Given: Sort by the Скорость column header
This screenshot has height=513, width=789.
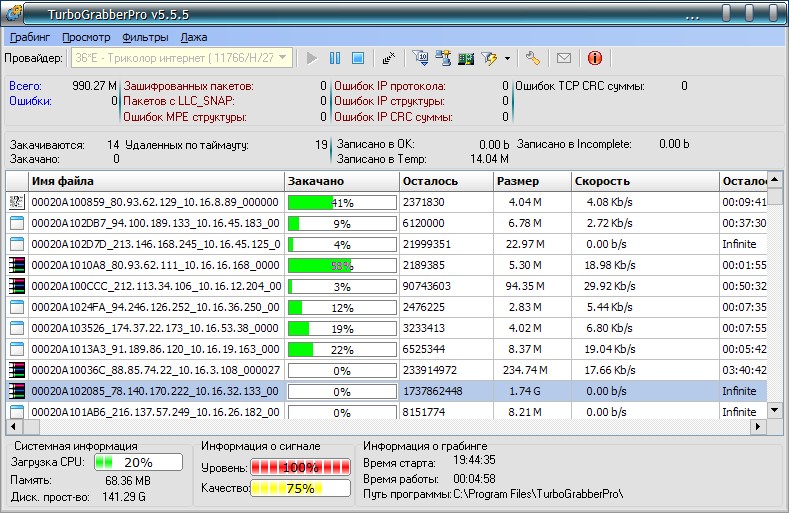Looking at the screenshot, I should point(645,181).
